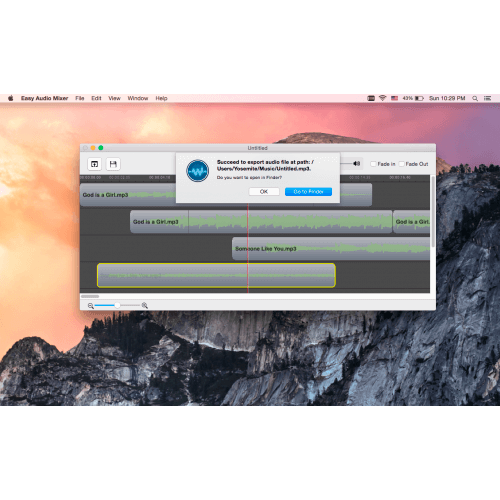Click the zoom out magnifier icon
500x500 pixels.
pos(91,306)
